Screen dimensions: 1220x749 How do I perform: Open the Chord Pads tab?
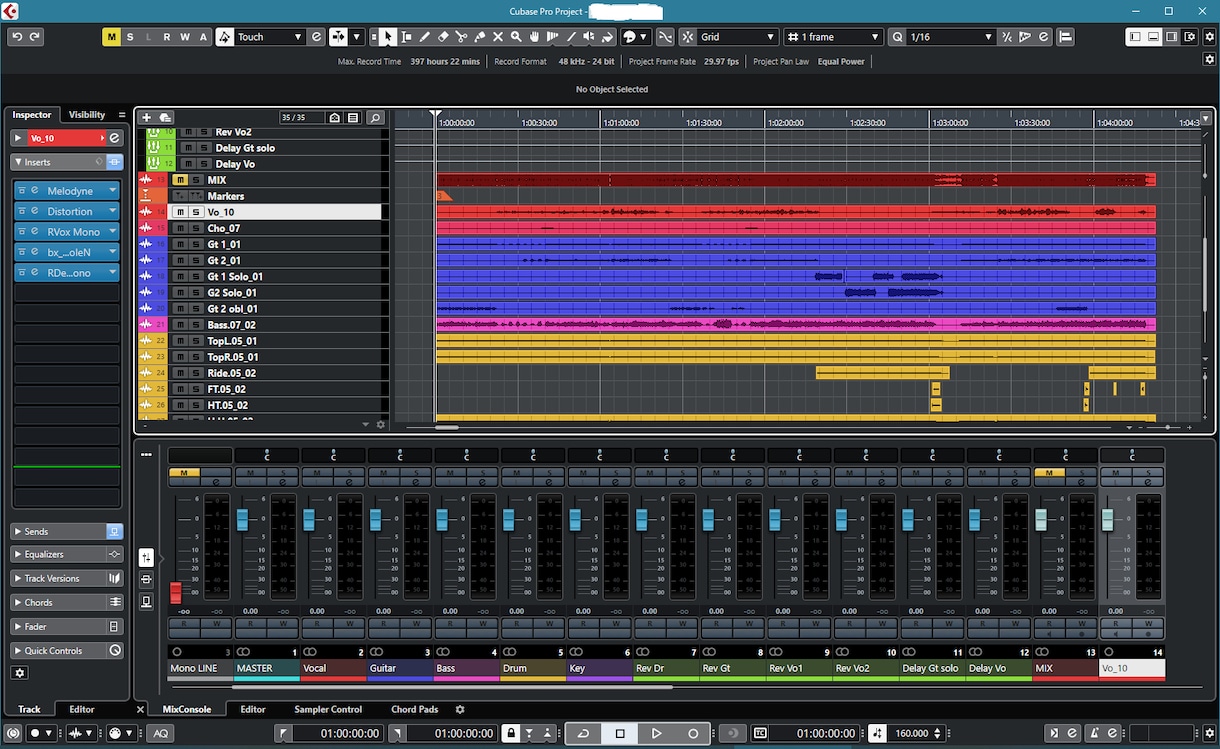(415, 710)
